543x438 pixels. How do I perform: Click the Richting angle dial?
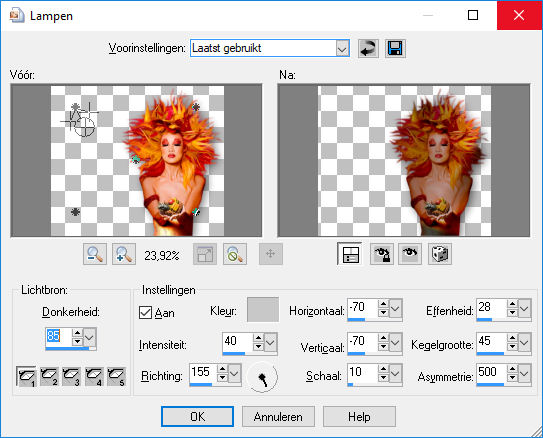pyautogui.click(x=262, y=377)
